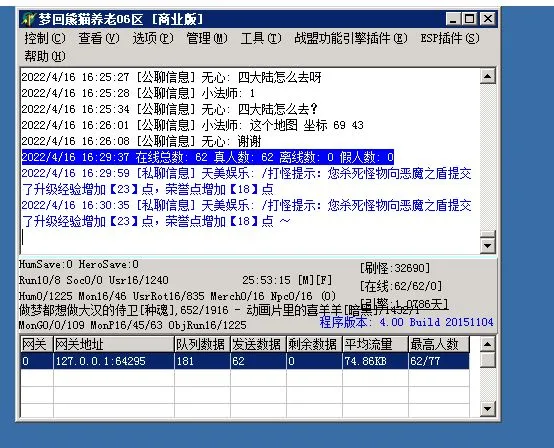Click the gateway list scroll down arrow
The image size is (554, 448).
[x=488, y=409]
